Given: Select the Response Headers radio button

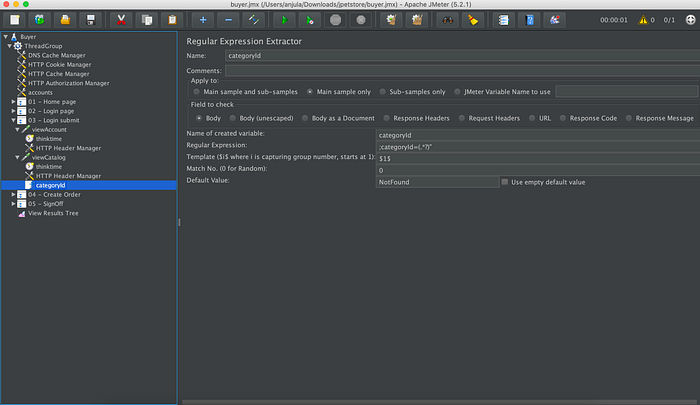Looking at the screenshot, I should 386,118.
